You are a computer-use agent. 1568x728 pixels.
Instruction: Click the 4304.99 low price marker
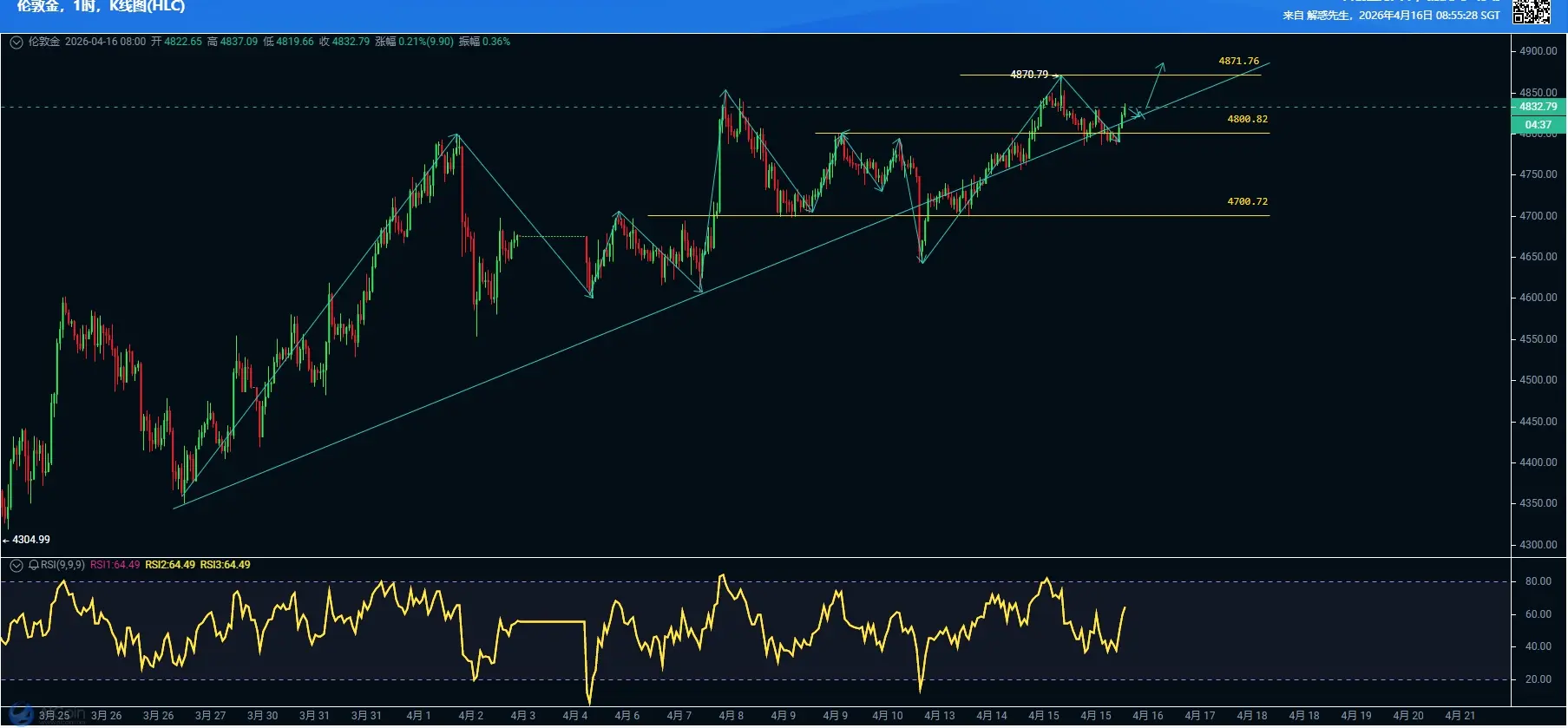[x=31, y=540]
